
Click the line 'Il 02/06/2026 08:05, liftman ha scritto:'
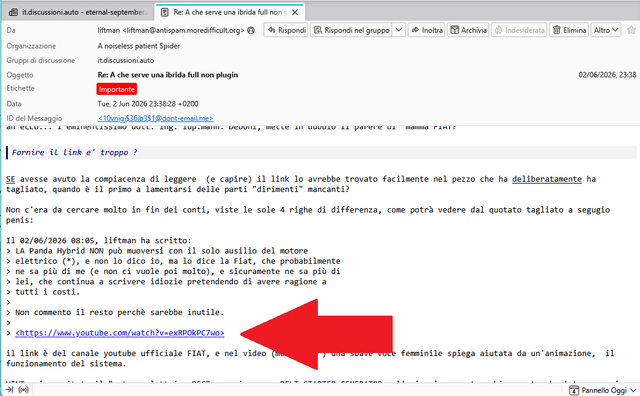98,240
